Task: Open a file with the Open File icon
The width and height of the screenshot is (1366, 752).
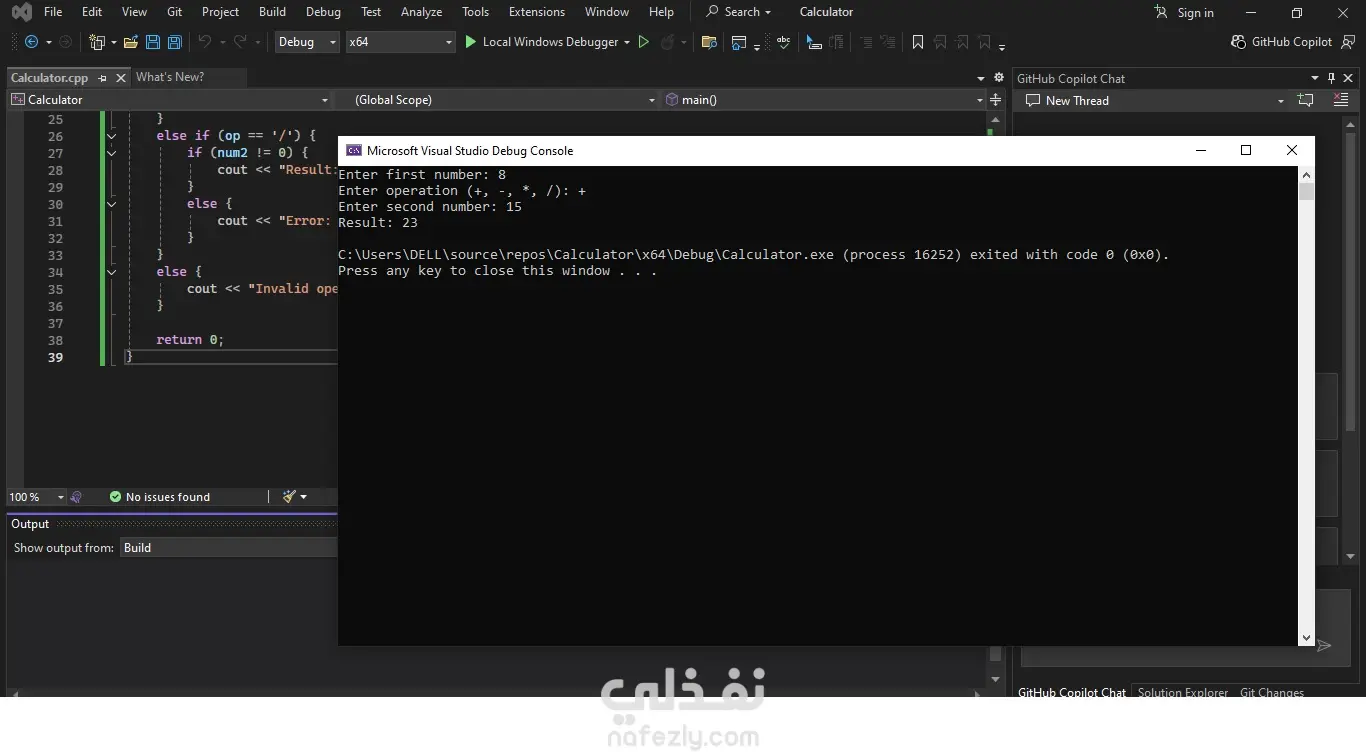Action: (x=131, y=42)
